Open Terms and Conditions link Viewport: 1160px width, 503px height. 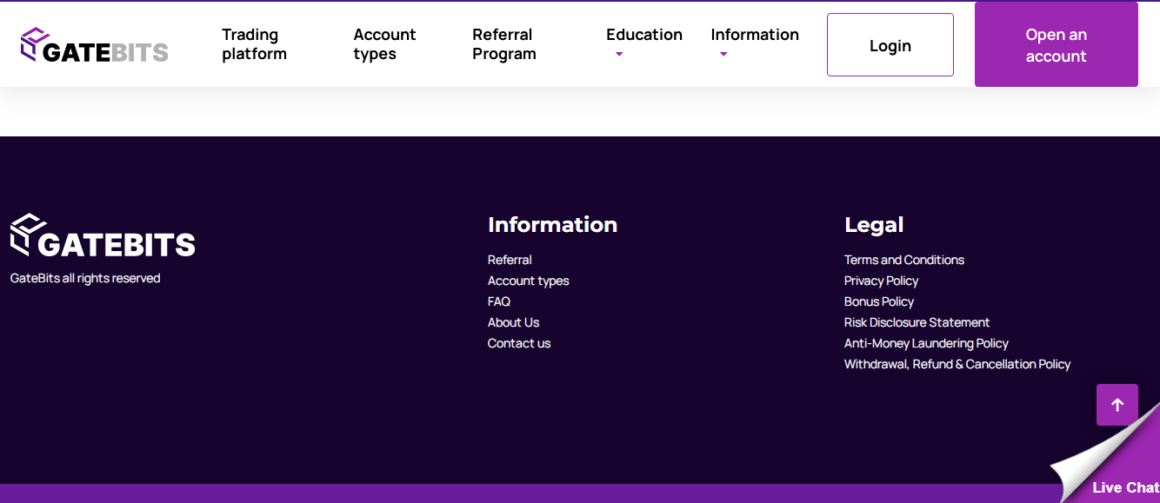click(x=903, y=260)
